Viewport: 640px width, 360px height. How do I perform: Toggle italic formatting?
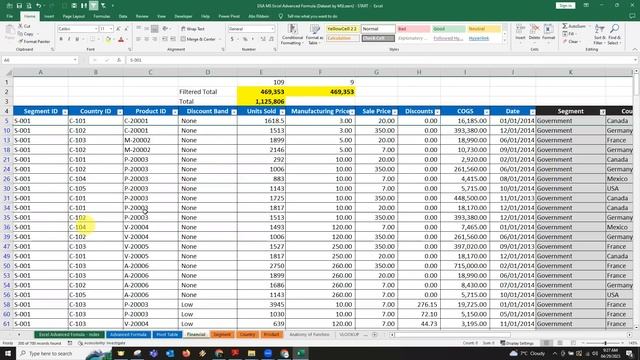(x=69, y=39)
